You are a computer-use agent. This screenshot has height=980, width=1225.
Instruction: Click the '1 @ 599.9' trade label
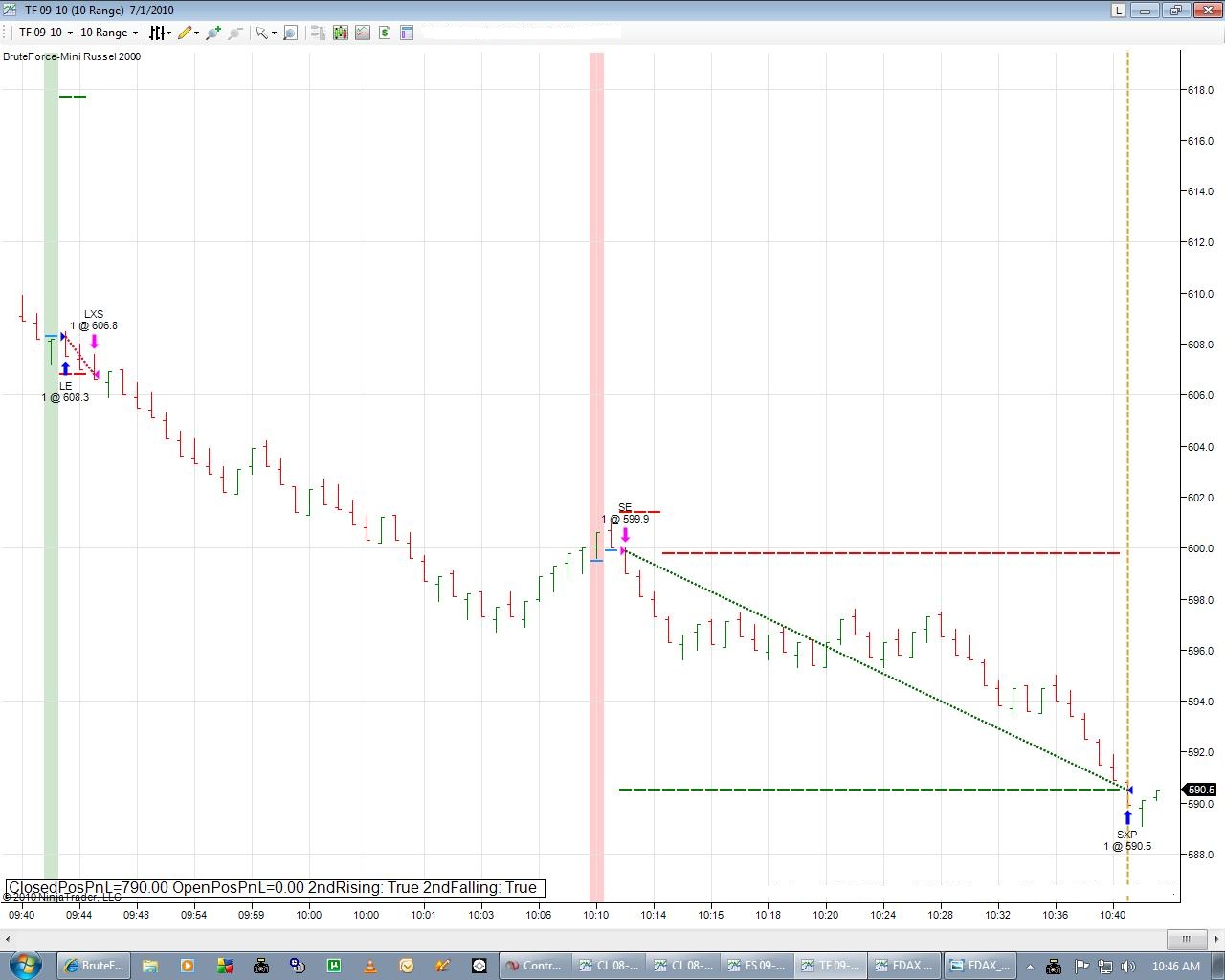(625, 519)
